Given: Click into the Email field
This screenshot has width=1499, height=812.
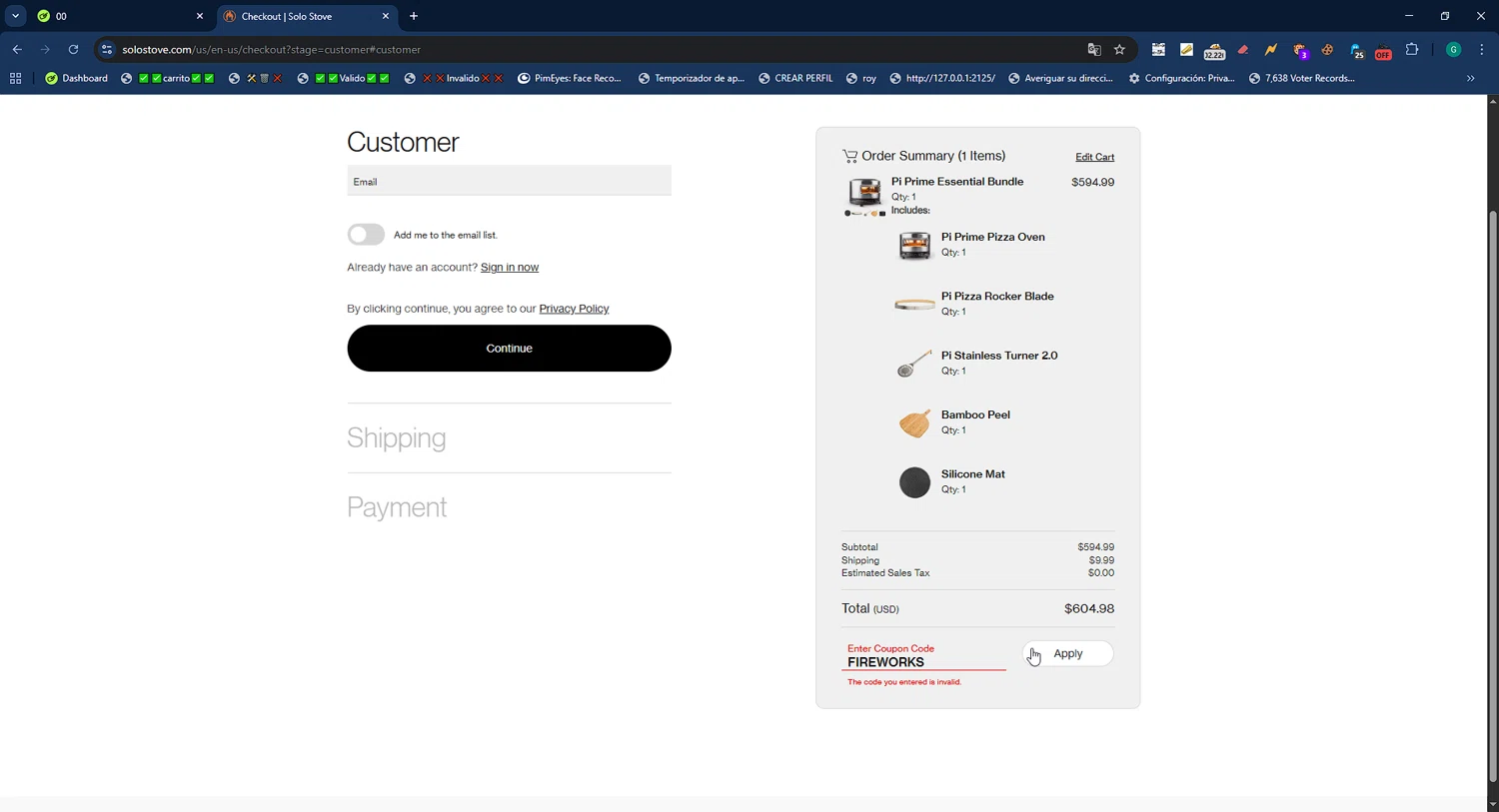Looking at the screenshot, I should tap(509, 181).
